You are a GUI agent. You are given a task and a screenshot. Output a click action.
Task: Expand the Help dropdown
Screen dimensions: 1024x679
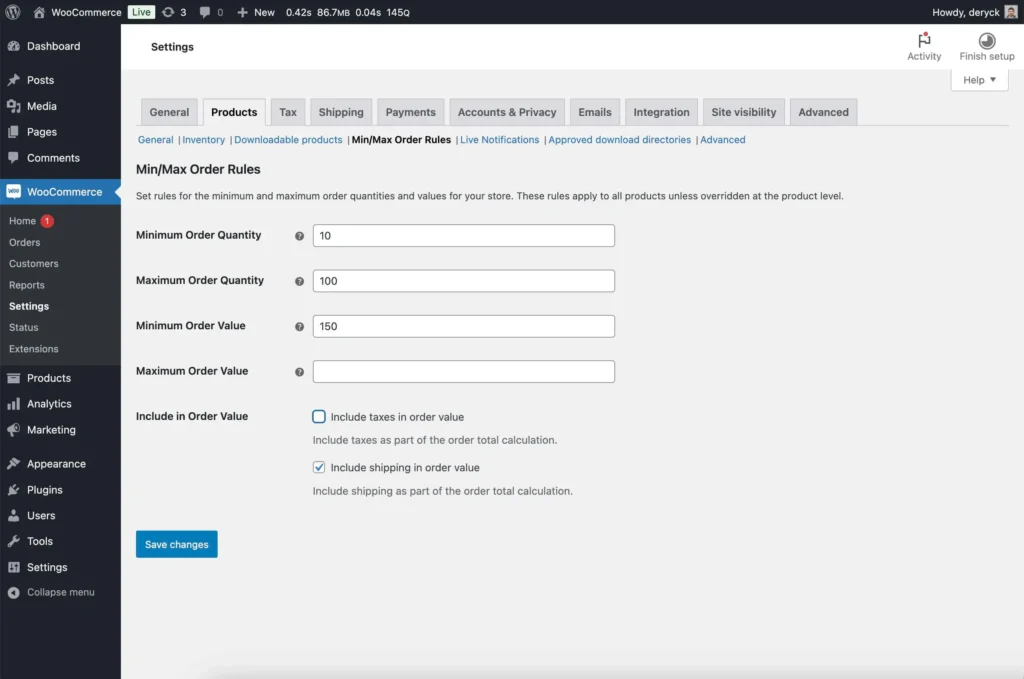(x=979, y=80)
